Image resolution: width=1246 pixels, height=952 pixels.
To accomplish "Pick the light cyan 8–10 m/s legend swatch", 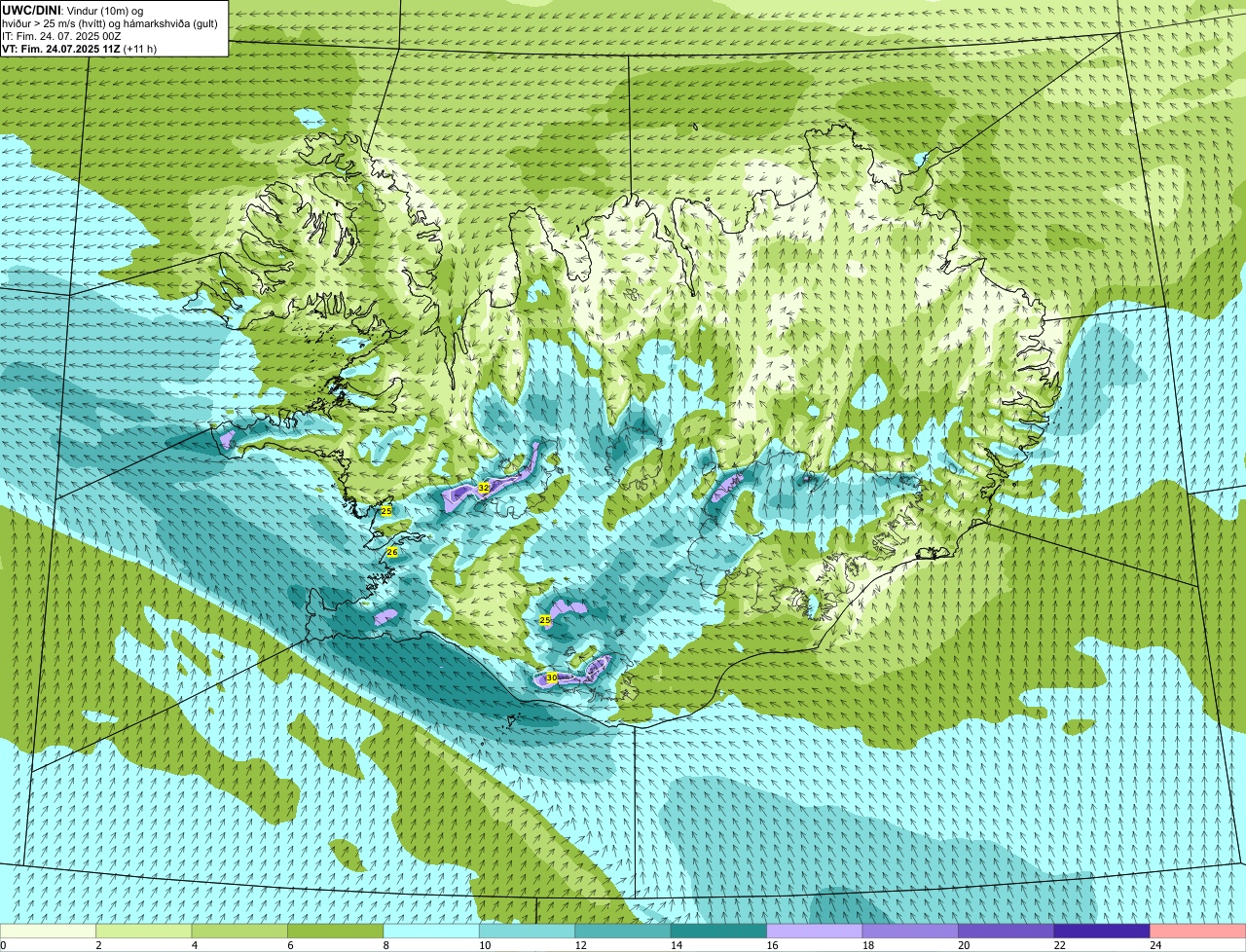I will coord(431,931).
